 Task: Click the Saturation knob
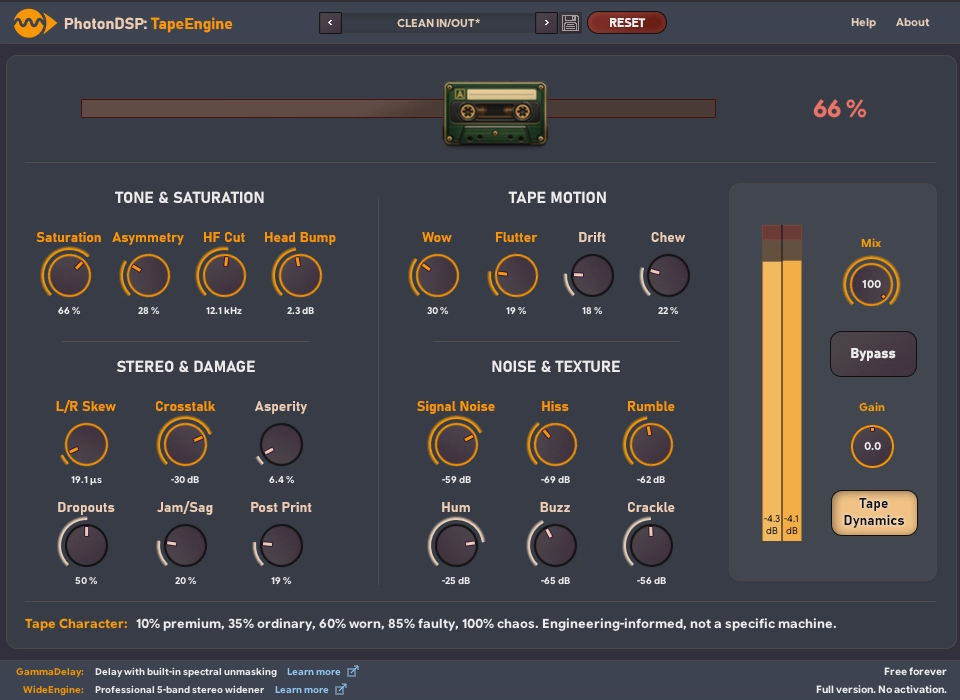69,276
